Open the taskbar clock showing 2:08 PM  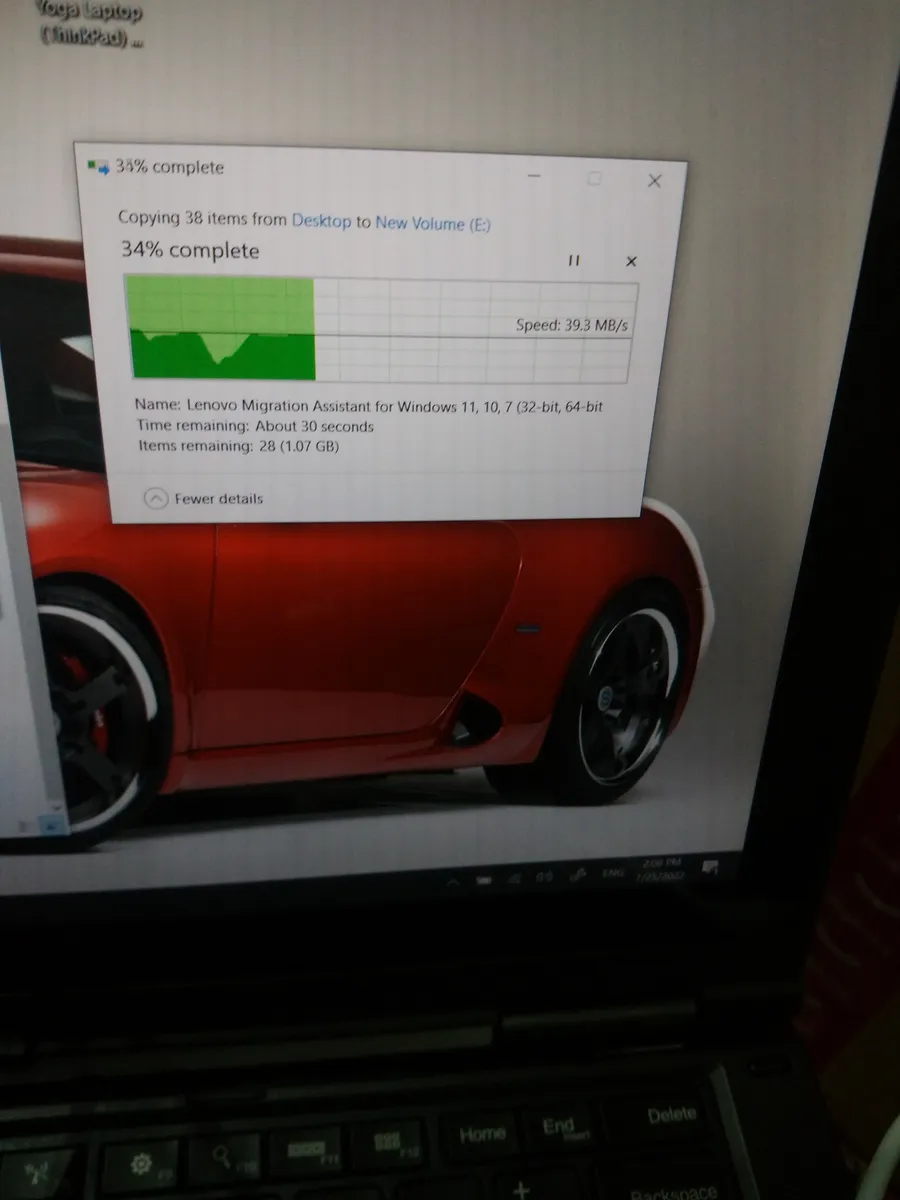pos(660,869)
